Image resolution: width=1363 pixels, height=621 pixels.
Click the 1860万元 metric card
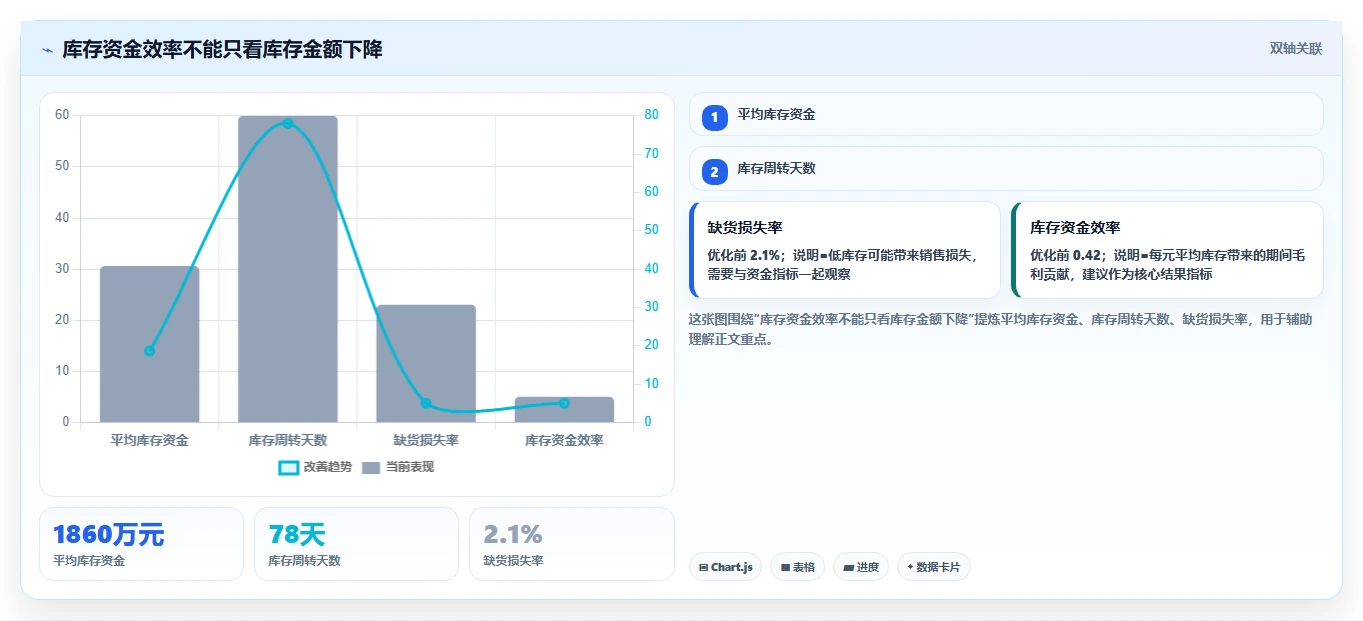(141, 544)
